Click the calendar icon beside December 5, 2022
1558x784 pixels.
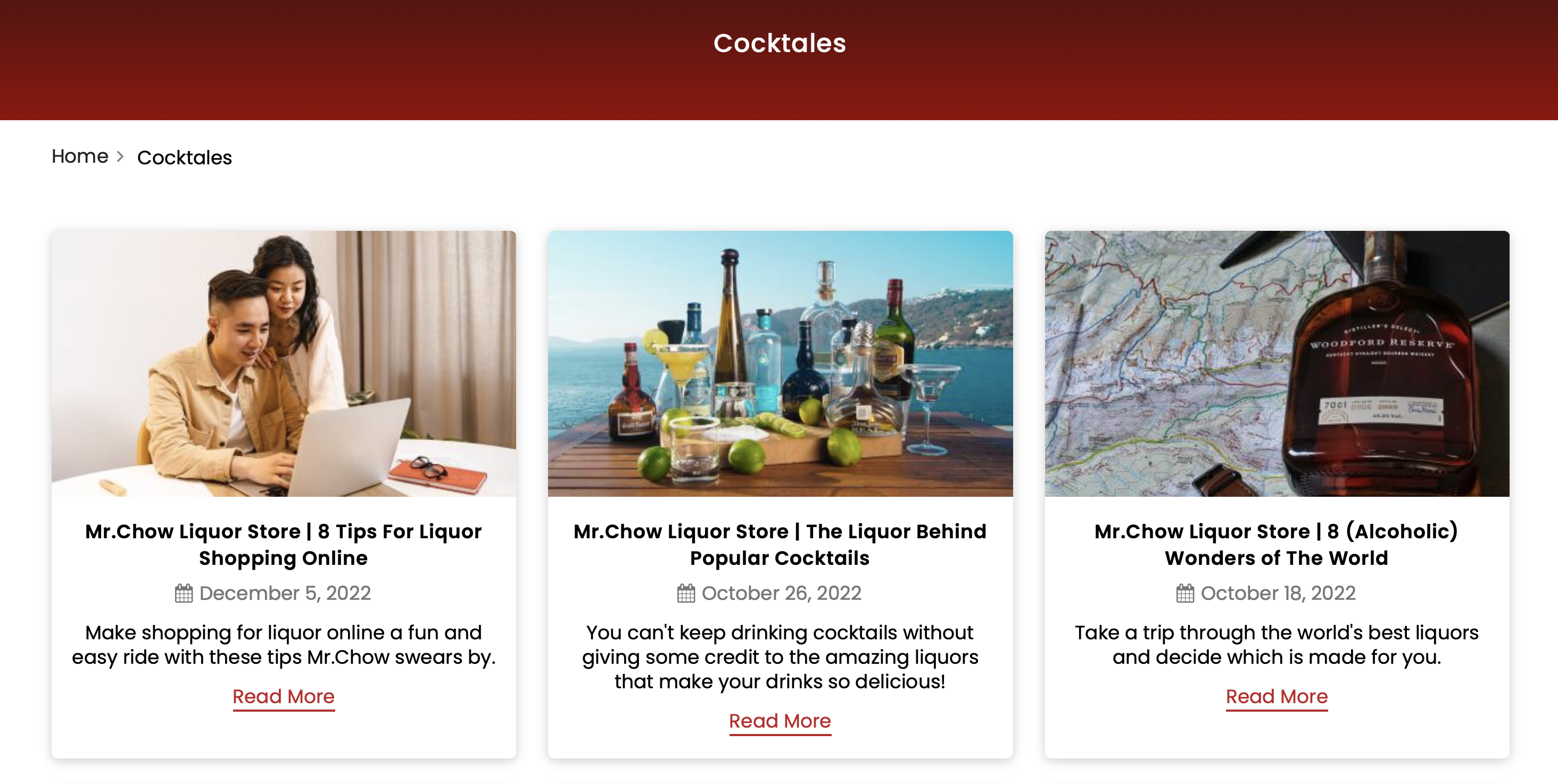tap(184, 593)
